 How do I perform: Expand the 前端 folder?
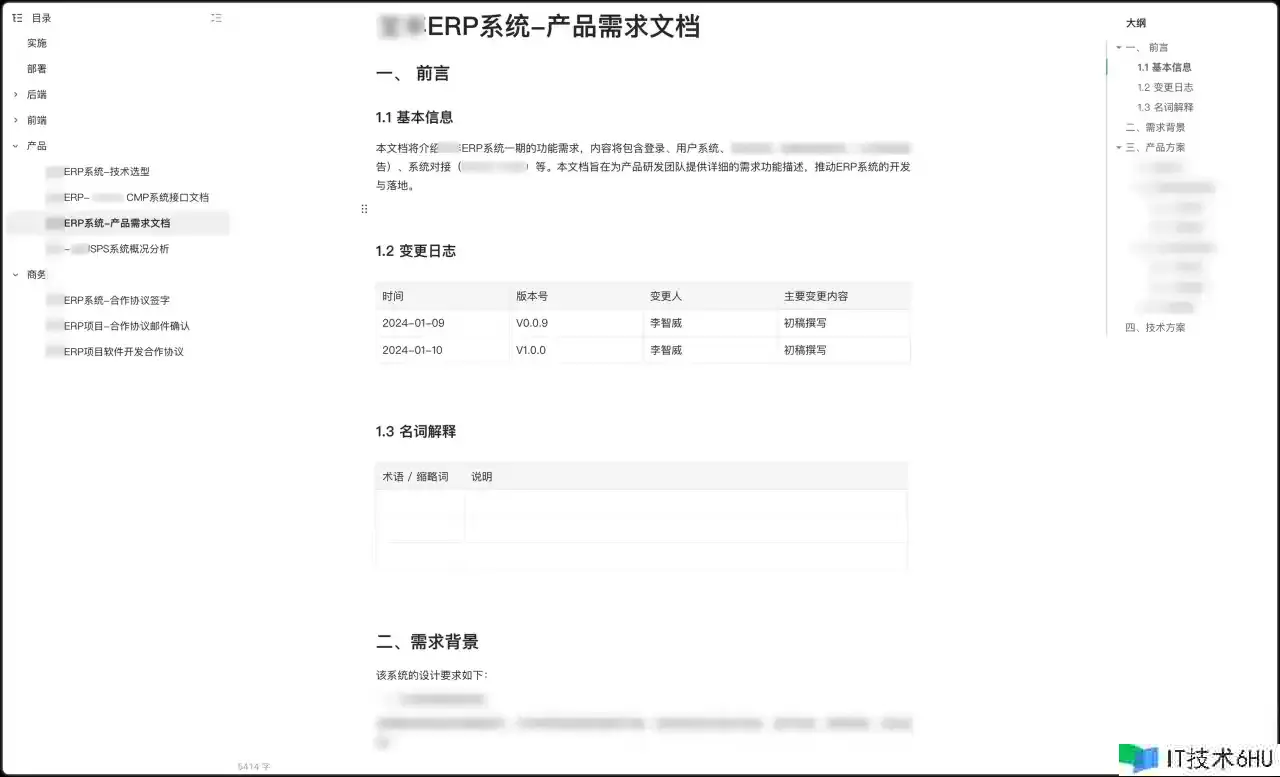(16, 121)
